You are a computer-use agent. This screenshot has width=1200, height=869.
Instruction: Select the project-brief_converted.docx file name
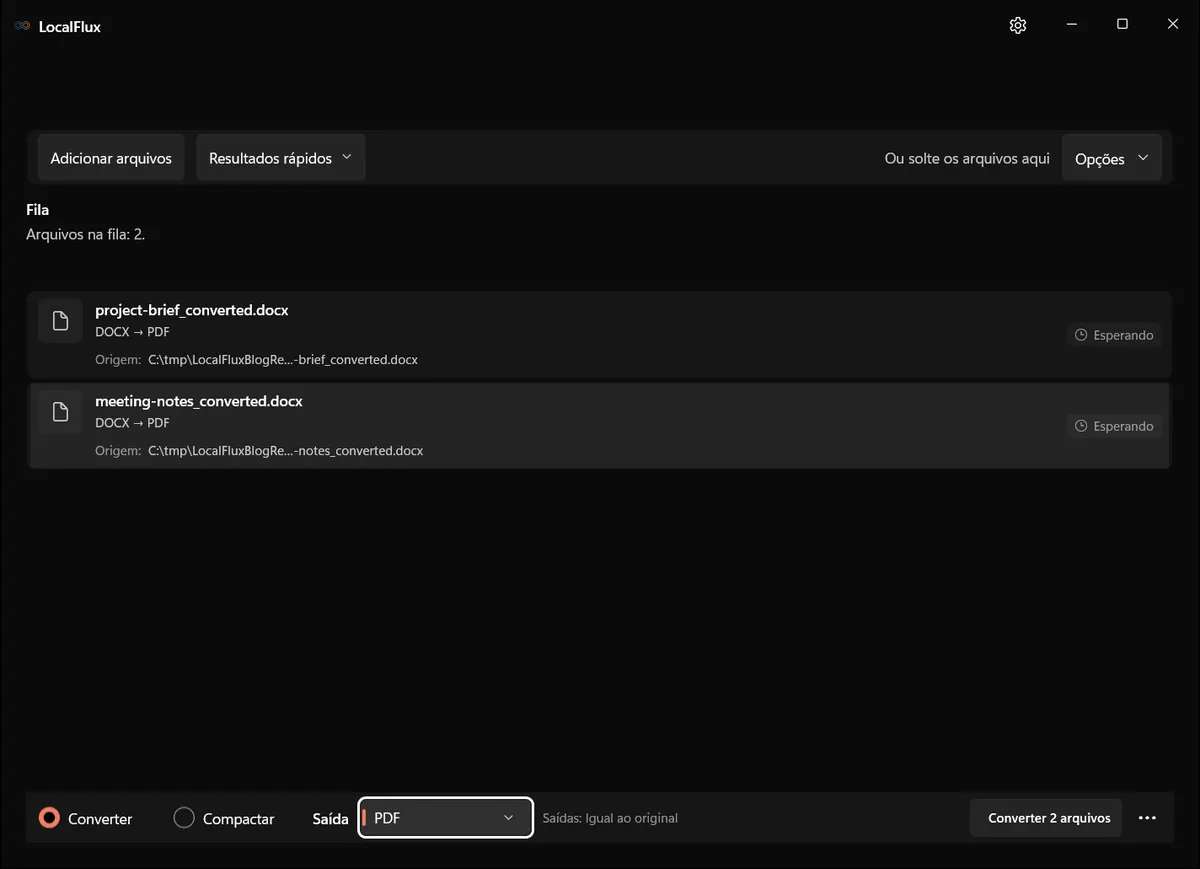[192, 310]
